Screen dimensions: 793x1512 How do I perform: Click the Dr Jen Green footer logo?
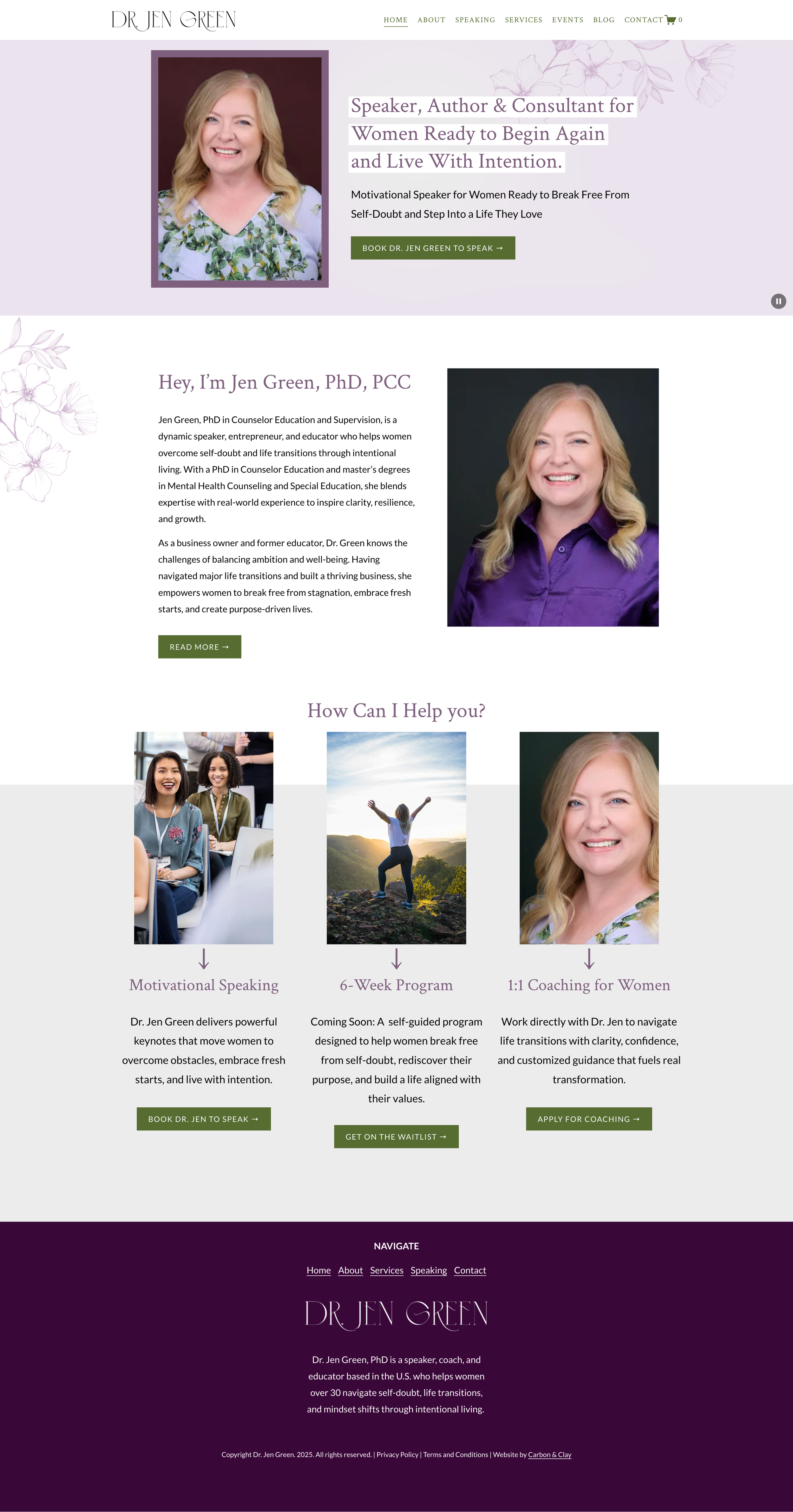pyautogui.click(x=396, y=1315)
